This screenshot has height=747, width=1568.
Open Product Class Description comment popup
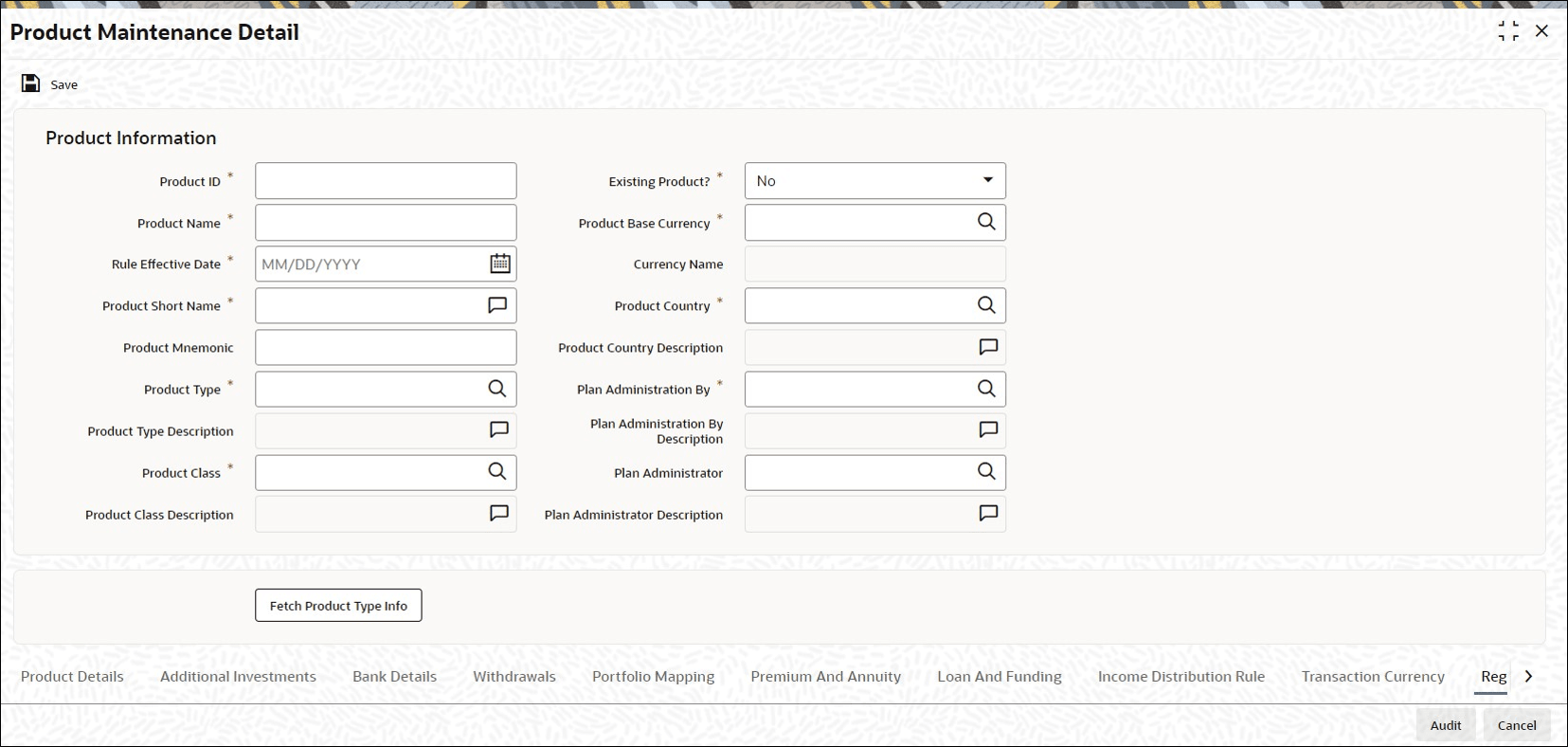tap(499, 514)
